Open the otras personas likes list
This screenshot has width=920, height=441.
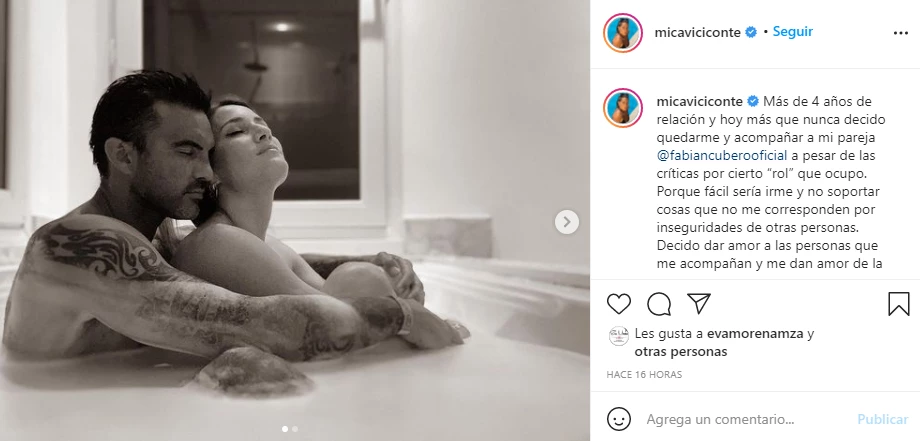pos(681,352)
